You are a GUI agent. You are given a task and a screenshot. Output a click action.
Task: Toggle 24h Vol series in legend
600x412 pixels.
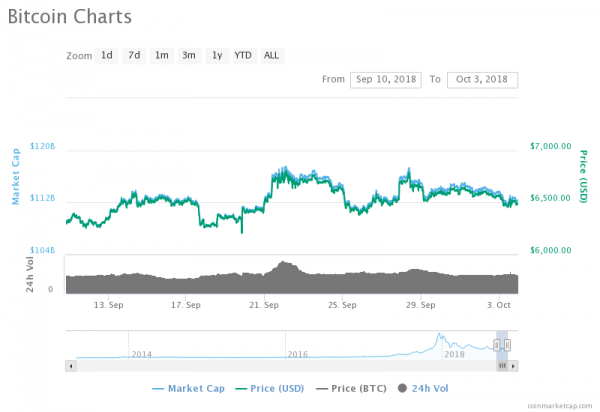coord(423,389)
